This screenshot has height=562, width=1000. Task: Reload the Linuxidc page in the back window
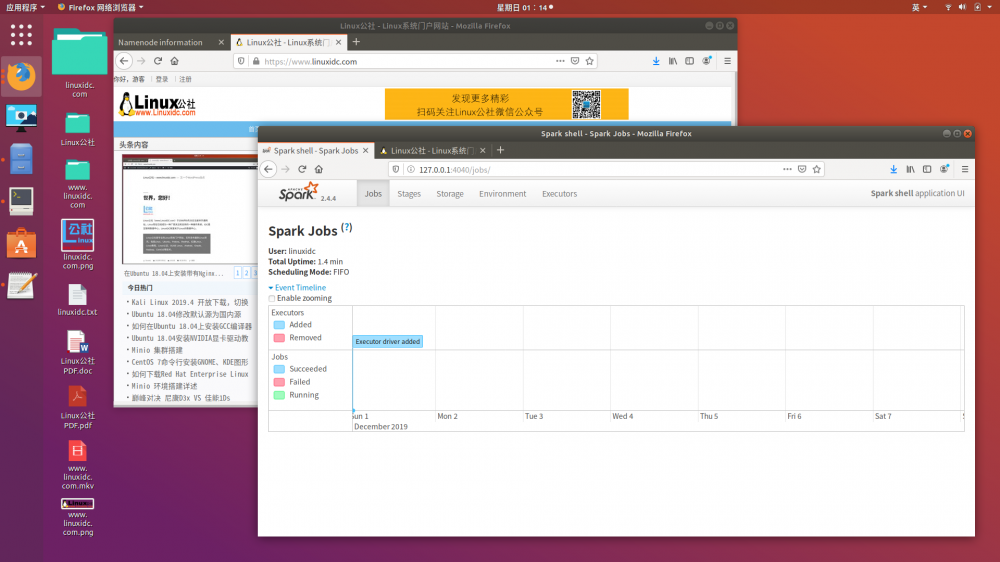point(158,61)
